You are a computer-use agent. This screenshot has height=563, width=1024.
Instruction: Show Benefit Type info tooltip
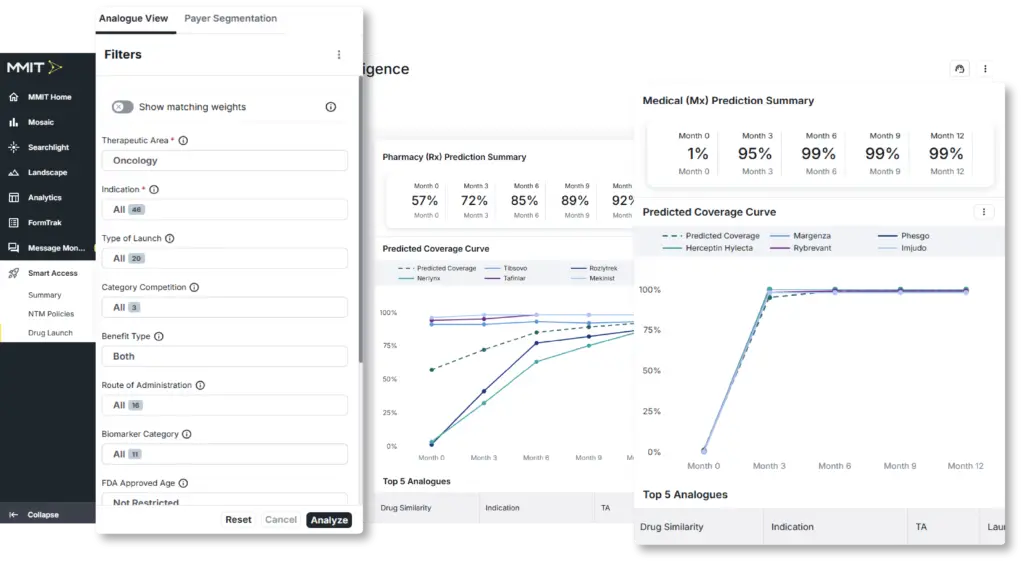click(x=159, y=336)
